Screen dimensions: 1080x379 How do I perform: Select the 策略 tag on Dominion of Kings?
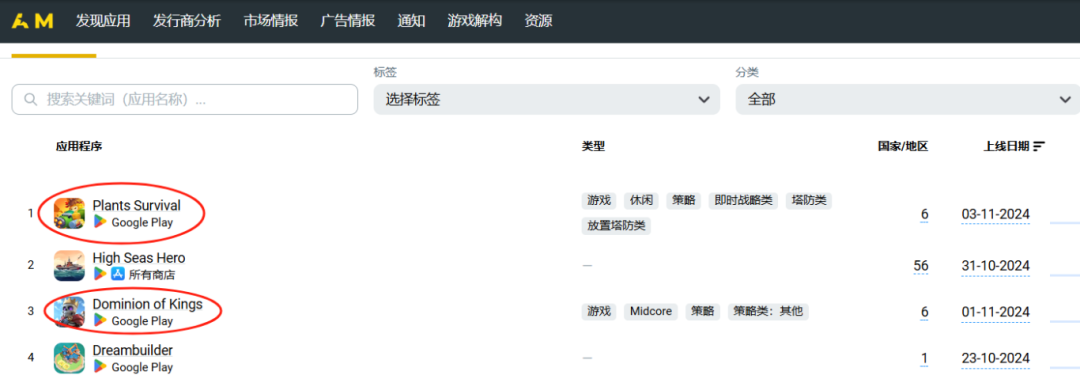(x=703, y=311)
